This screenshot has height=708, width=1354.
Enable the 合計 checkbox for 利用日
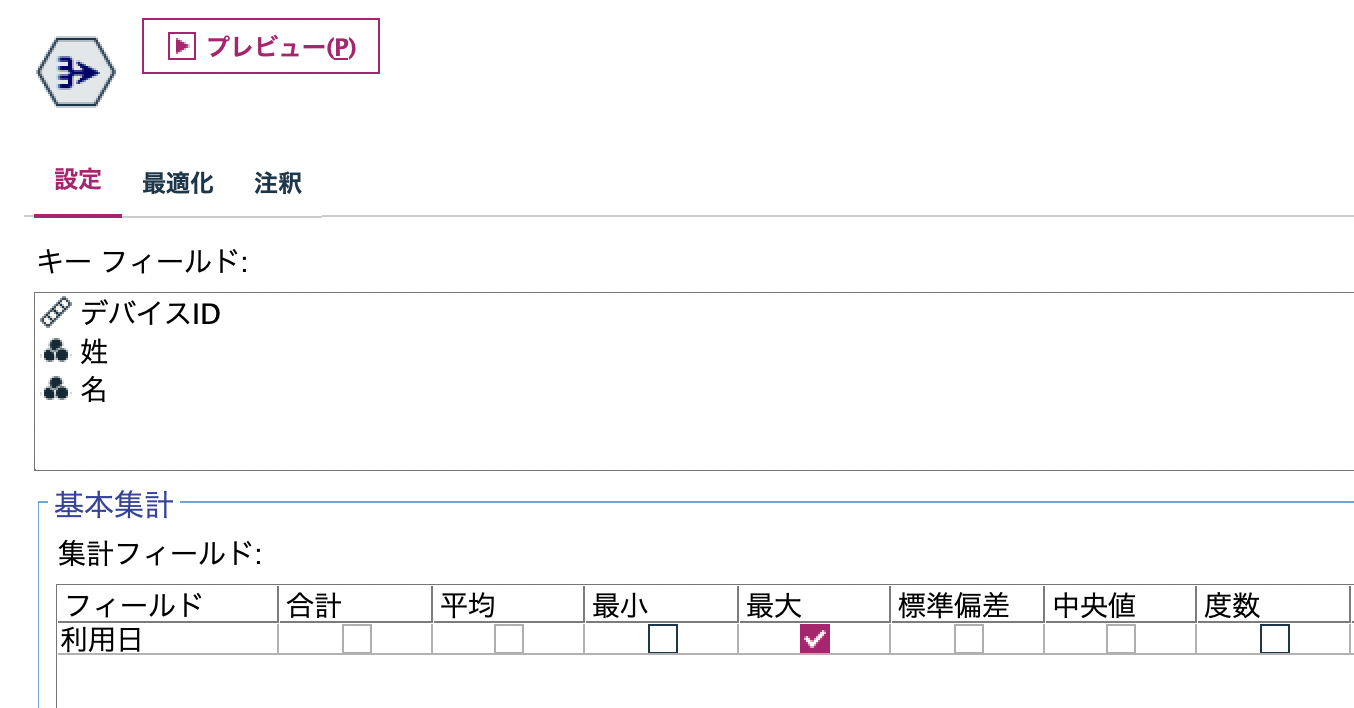coord(358,637)
